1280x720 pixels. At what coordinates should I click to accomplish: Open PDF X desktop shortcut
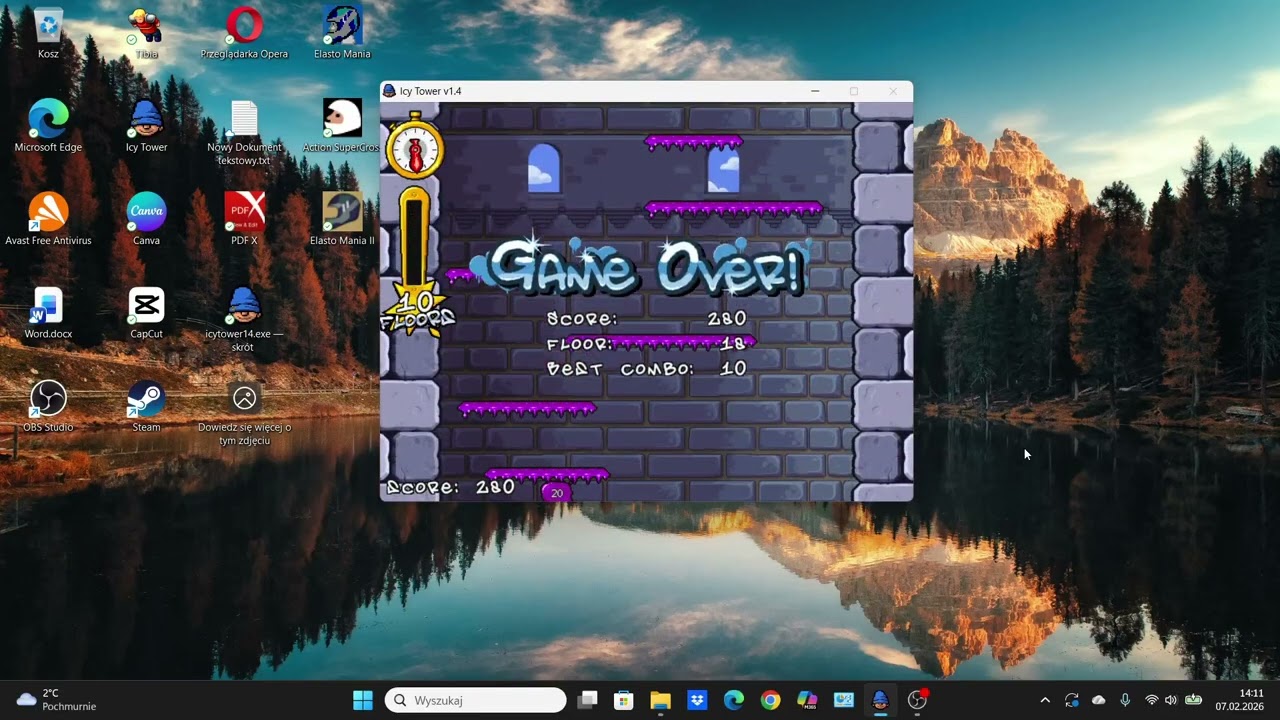tap(244, 219)
